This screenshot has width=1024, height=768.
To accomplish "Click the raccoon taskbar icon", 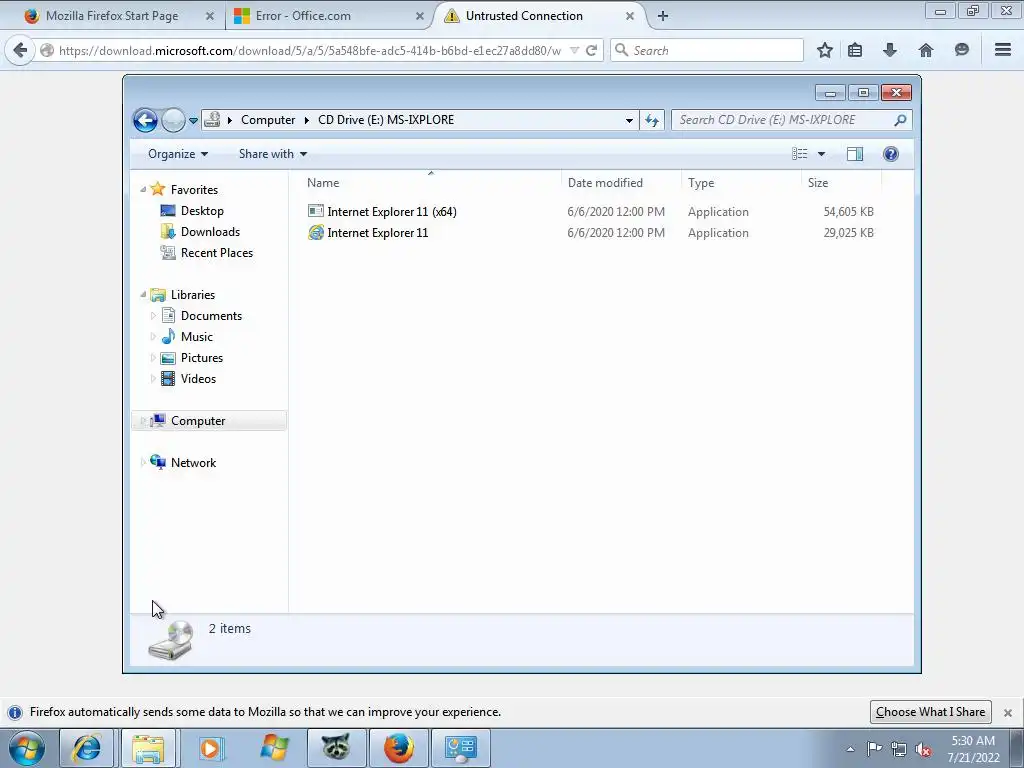I will (x=335, y=748).
